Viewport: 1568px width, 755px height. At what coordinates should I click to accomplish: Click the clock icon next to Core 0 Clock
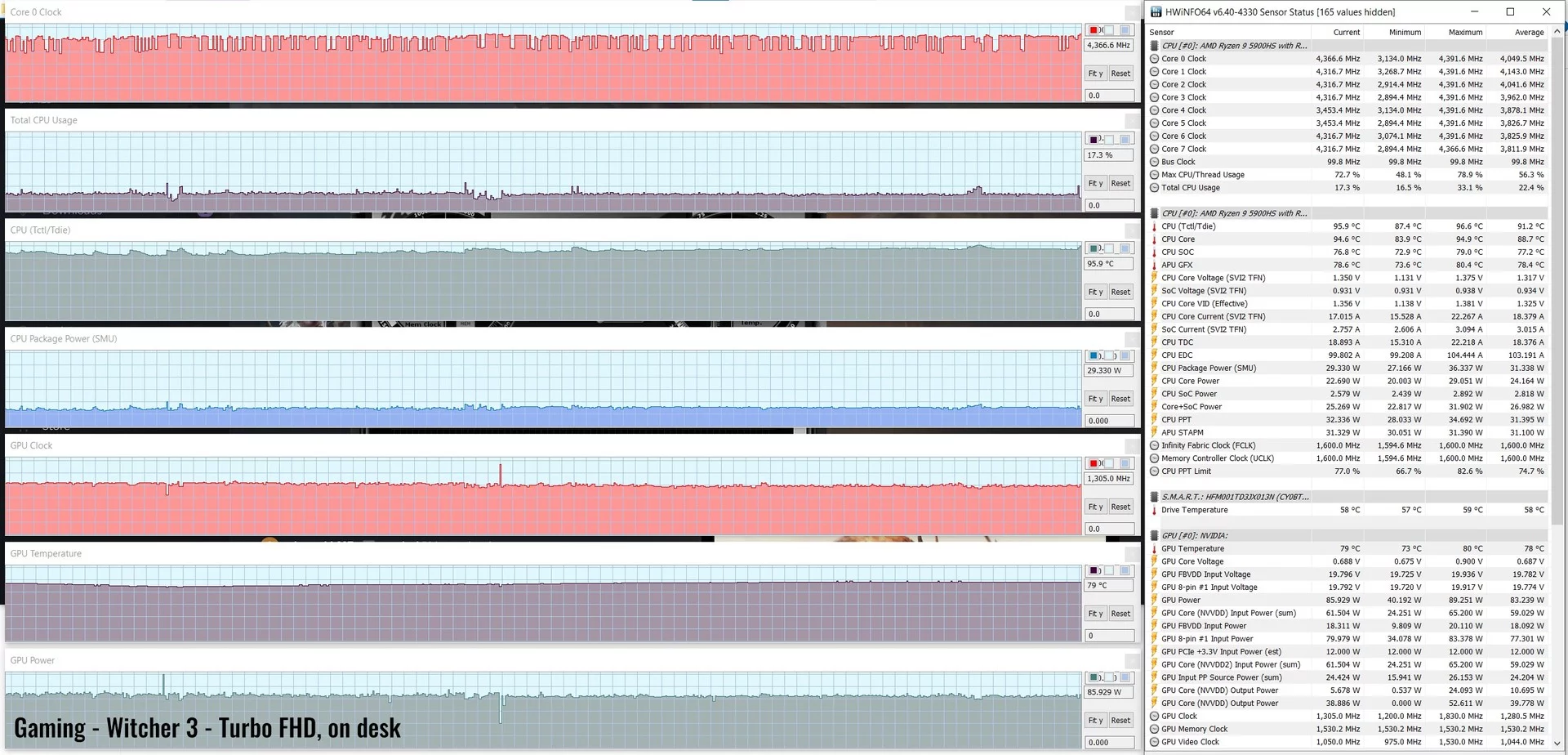point(1154,59)
